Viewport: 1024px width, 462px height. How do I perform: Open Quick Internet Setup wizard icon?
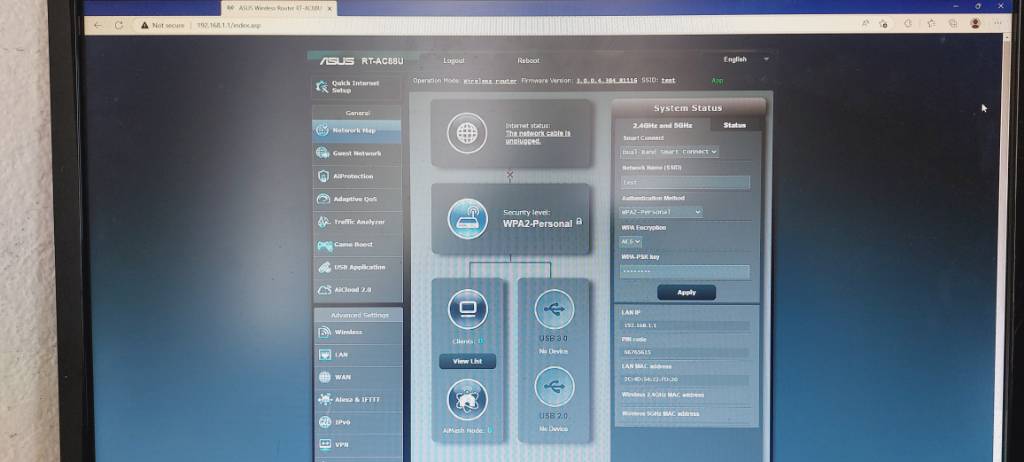pos(322,86)
